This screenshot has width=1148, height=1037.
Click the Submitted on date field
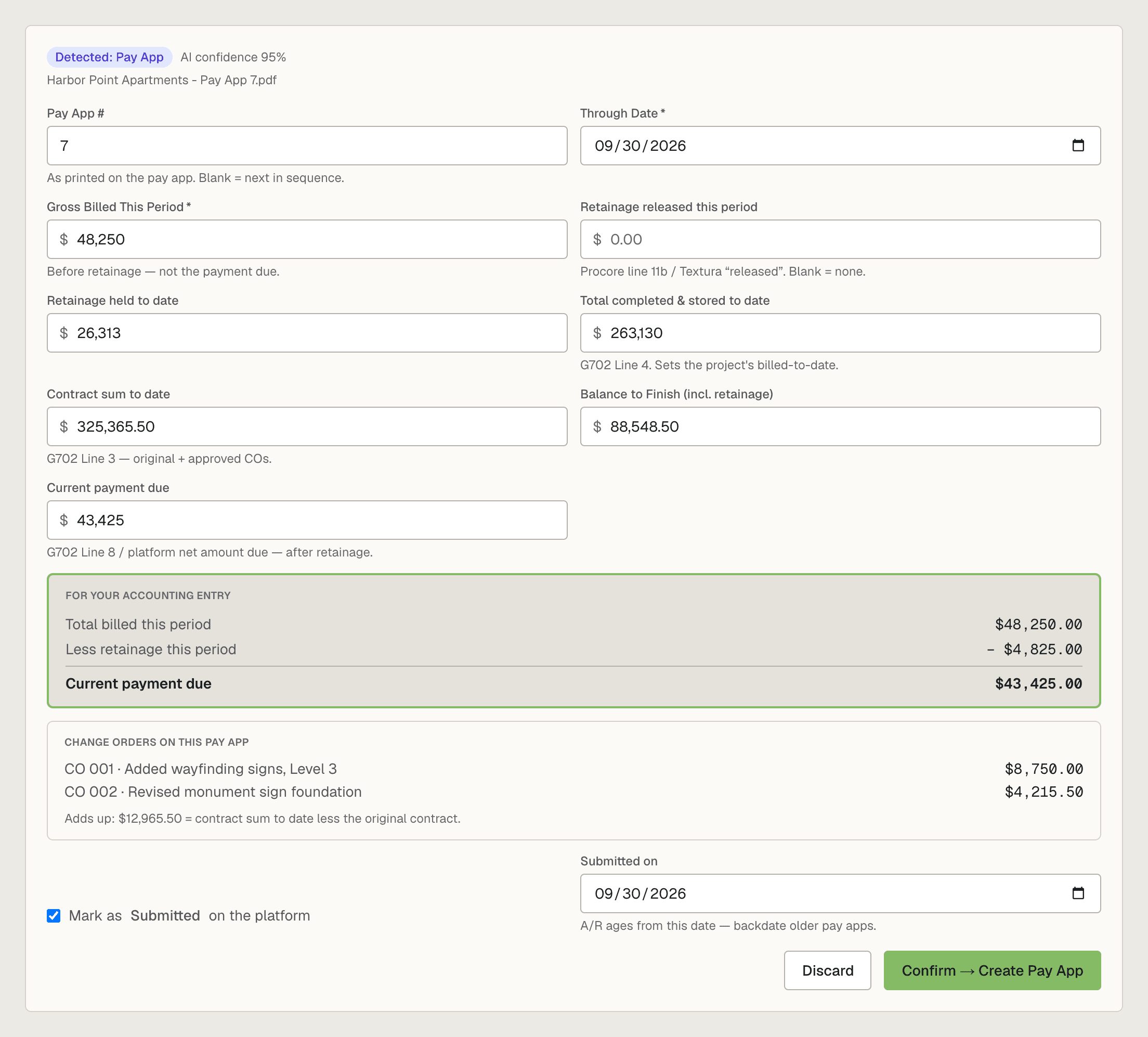(840, 893)
